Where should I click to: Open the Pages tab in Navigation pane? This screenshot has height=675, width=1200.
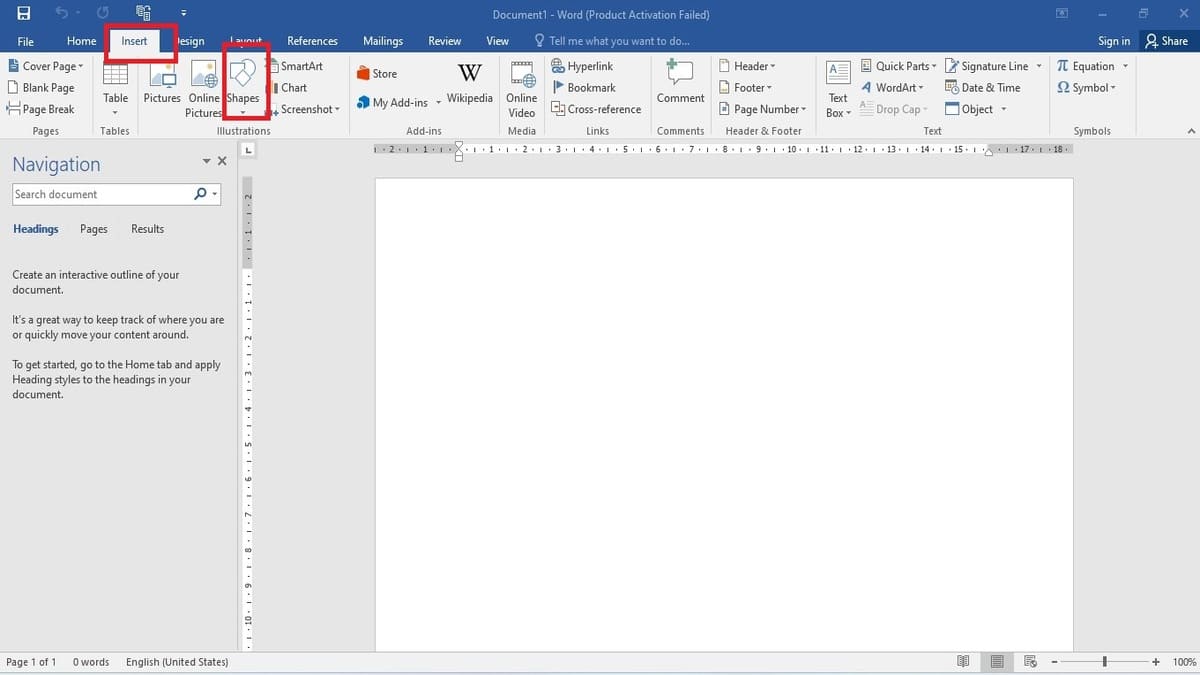pos(94,229)
